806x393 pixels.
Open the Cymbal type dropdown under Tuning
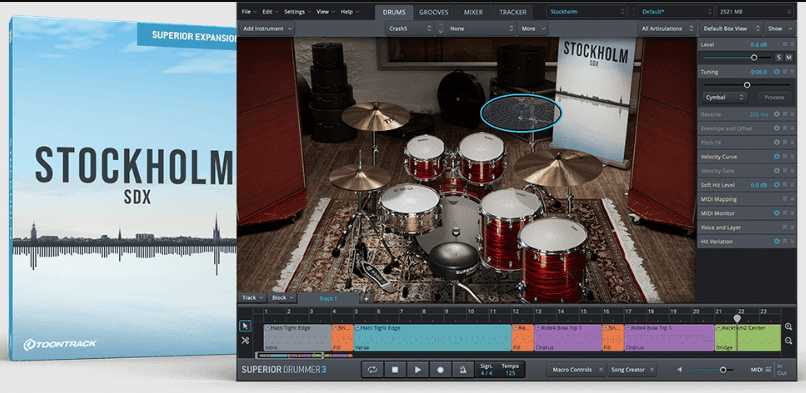coord(725,97)
